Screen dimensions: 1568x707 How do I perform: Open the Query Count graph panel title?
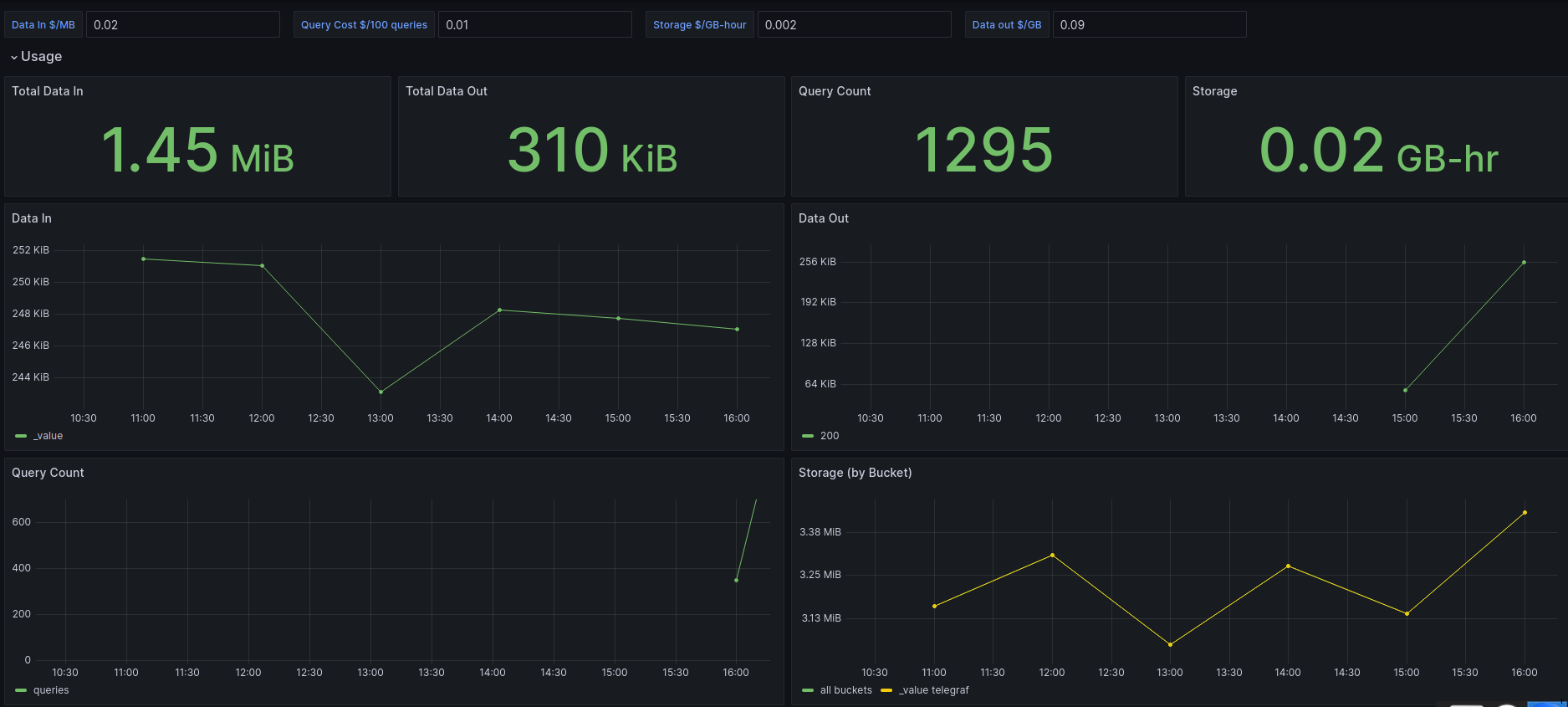coord(48,473)
